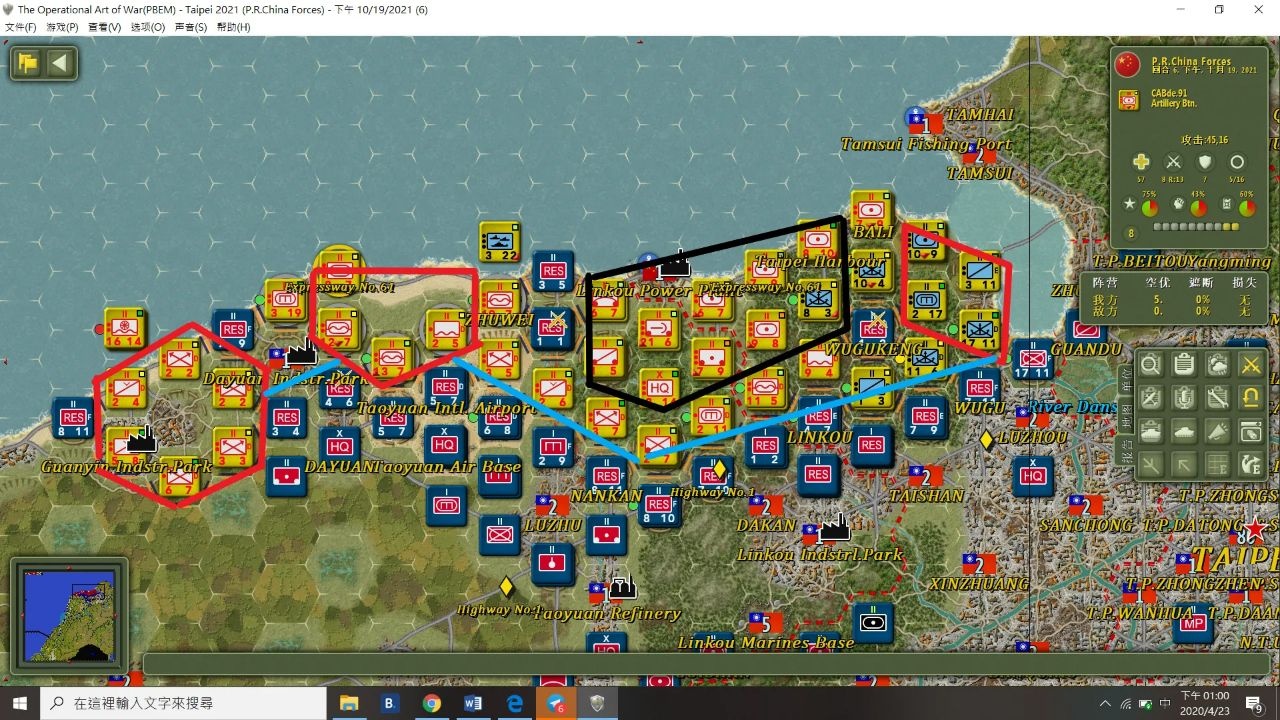Click the minimap overview thumbnail
Viewport: 1280px width, 720px height.
(x=69, y=614)
